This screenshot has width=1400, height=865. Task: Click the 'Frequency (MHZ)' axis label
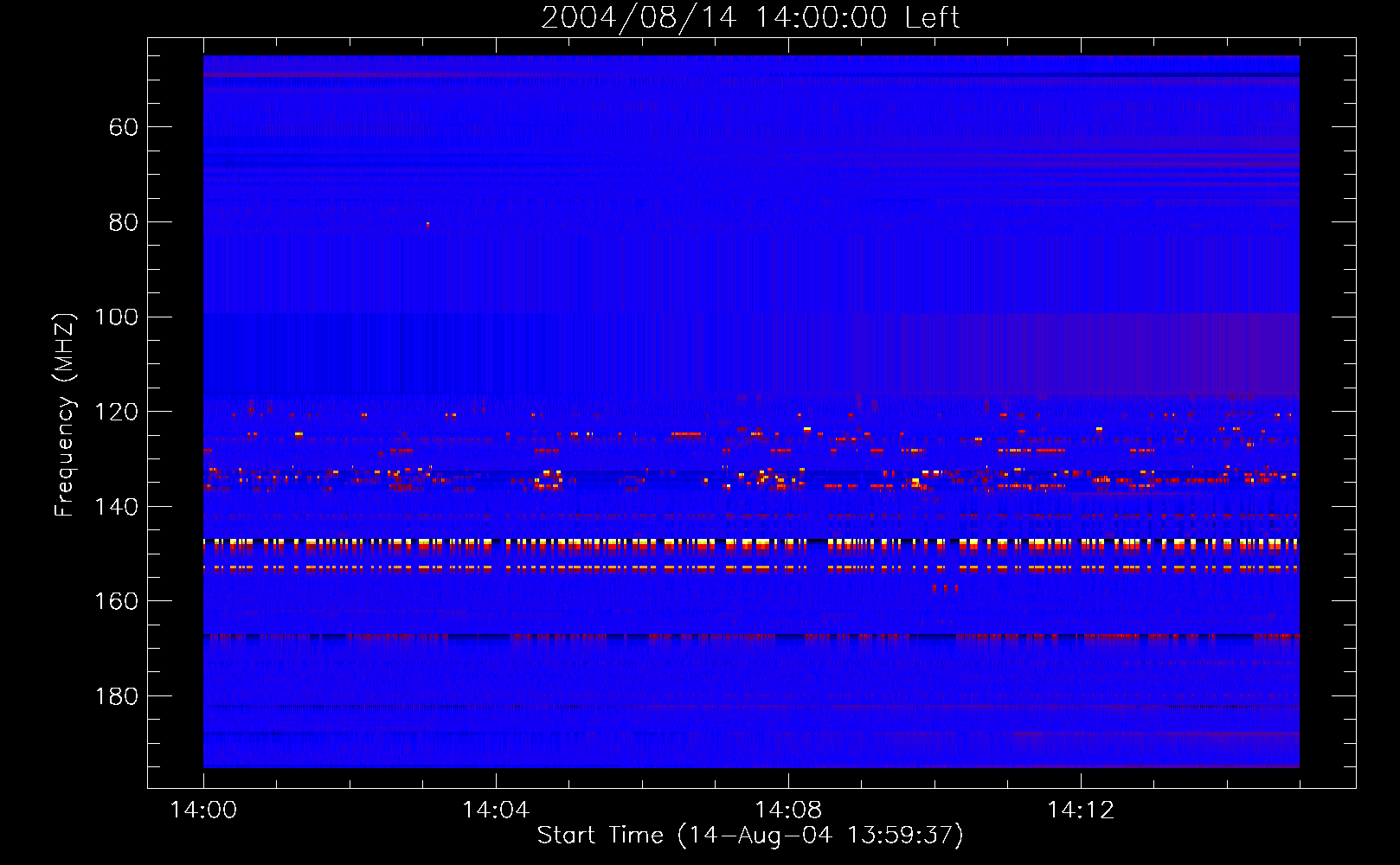point(65,414)
